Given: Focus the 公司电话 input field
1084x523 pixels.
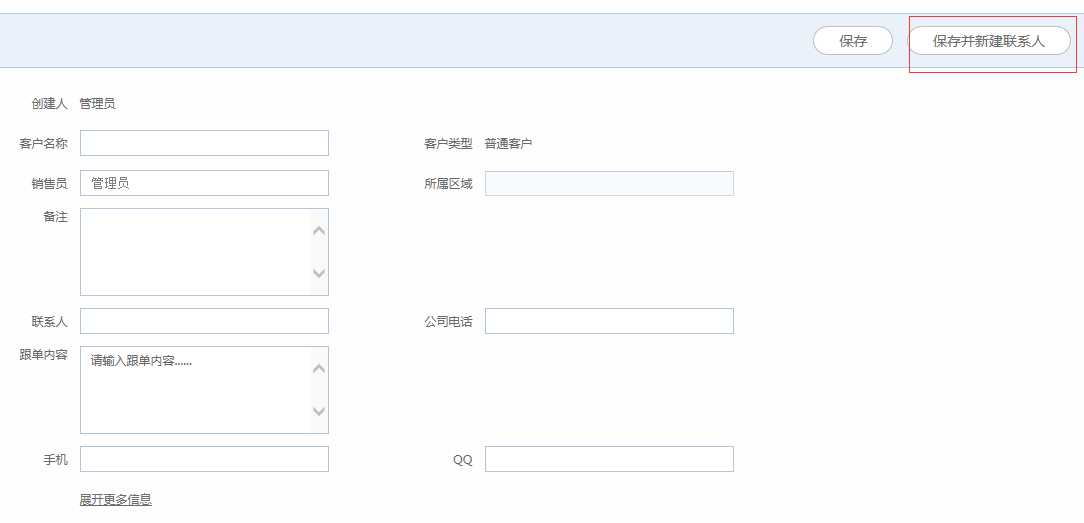Looking at the screenshot, I should click(609, 321).
